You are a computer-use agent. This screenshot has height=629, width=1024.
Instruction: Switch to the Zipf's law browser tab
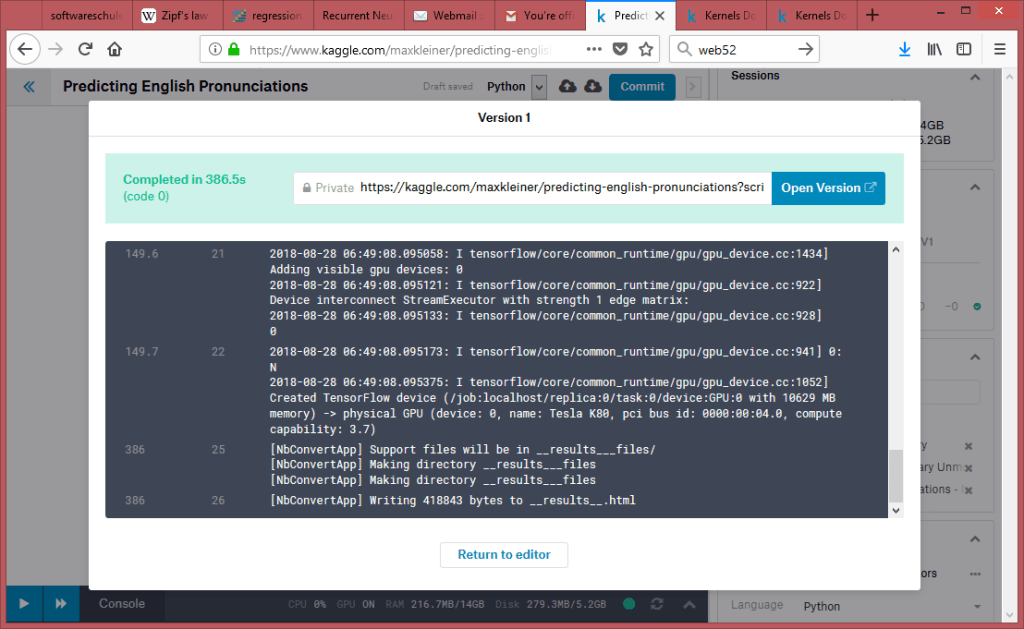pyautogui.click(x=178, y=15)
